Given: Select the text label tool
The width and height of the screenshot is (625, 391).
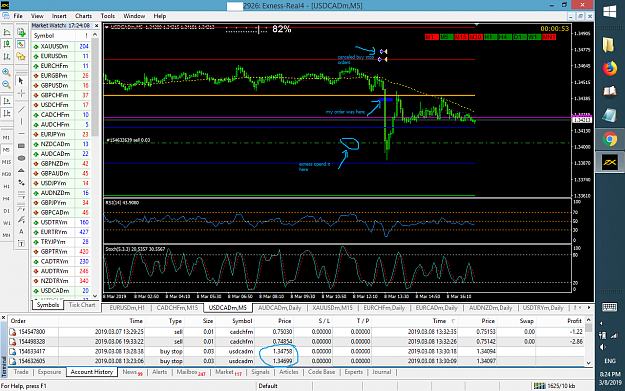Looking at the screenshot, I should (21, 244).
